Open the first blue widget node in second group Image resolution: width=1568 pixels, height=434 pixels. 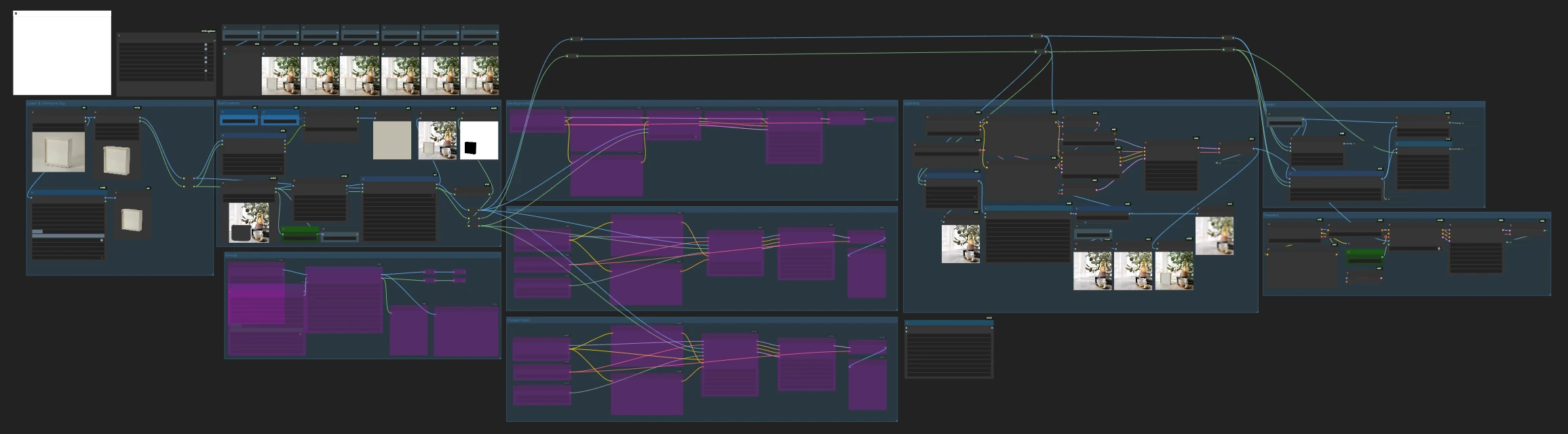pyautogui.click(x=239, y=120)
